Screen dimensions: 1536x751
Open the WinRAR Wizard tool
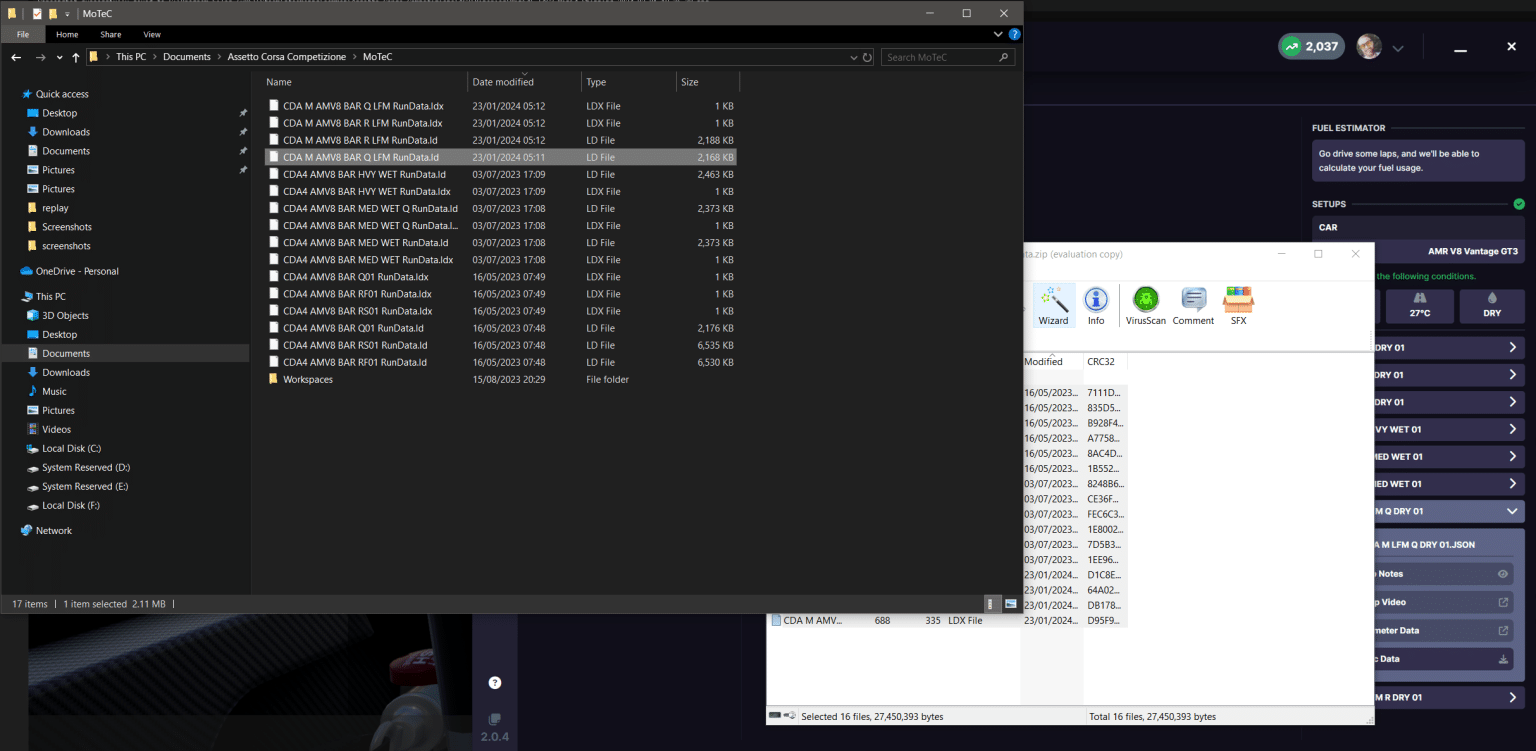pos(1053,305)
